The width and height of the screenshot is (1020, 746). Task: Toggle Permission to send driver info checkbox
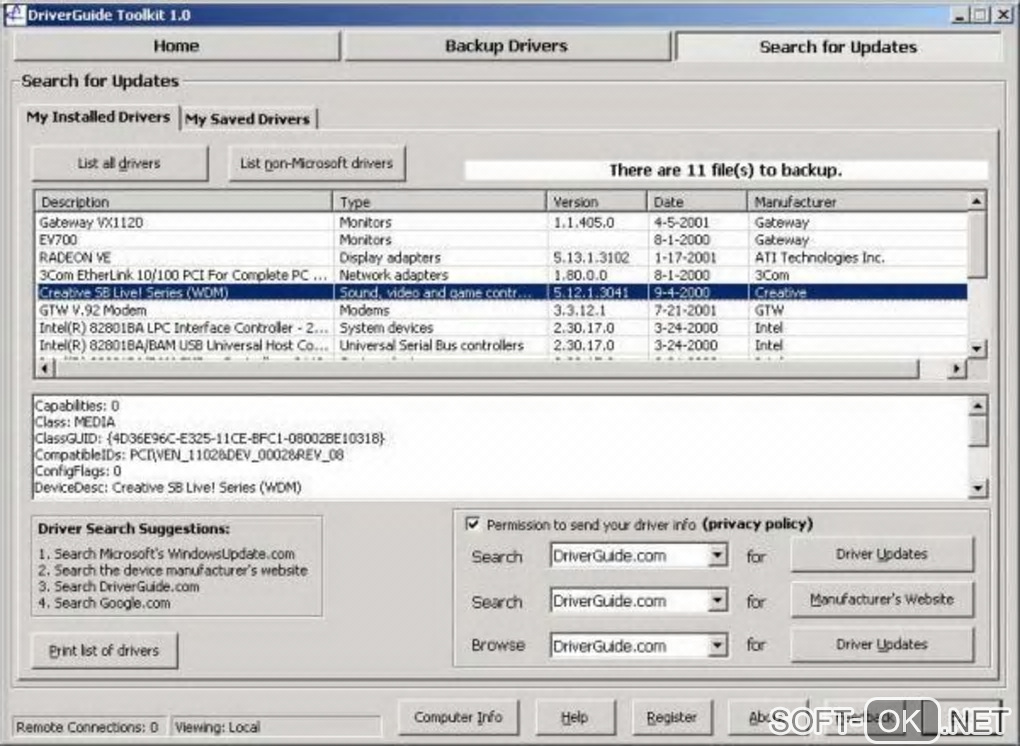pos(473,524)
